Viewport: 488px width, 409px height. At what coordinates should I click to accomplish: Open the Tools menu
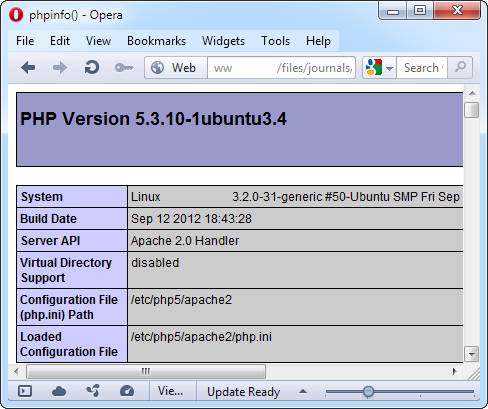[x=275, y=41]
